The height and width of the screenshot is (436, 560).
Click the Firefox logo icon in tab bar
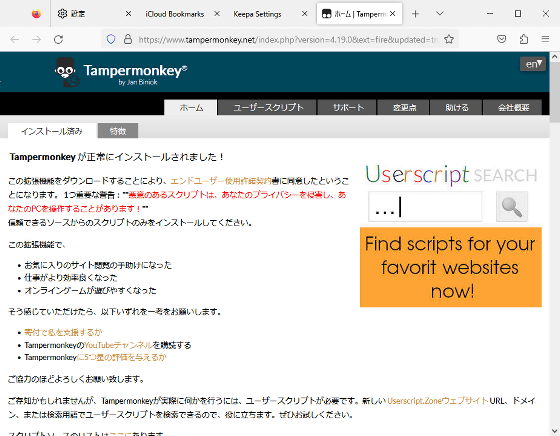36,14
